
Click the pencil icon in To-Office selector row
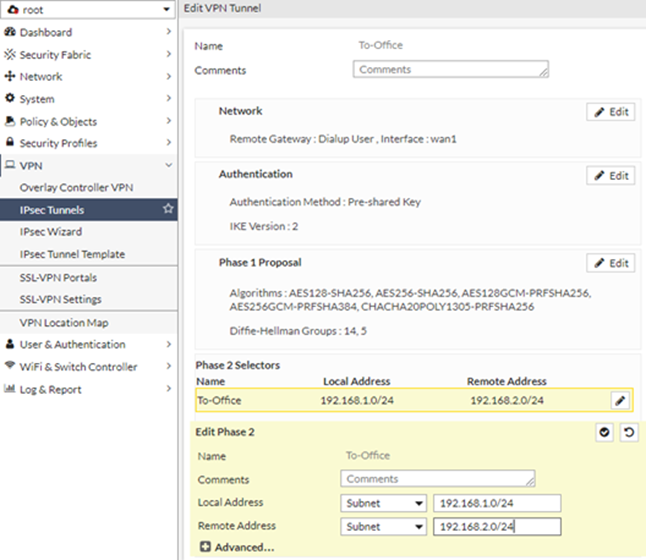620,401
